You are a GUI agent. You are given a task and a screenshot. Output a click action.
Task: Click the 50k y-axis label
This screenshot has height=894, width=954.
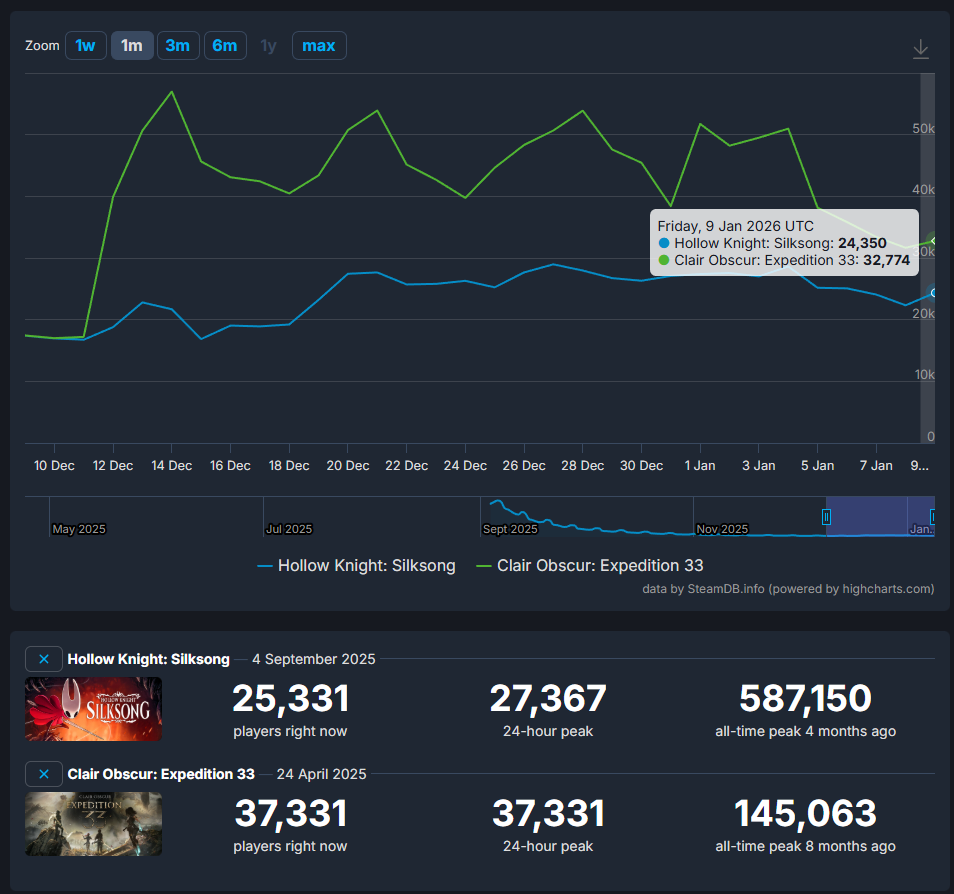(924, 128)
